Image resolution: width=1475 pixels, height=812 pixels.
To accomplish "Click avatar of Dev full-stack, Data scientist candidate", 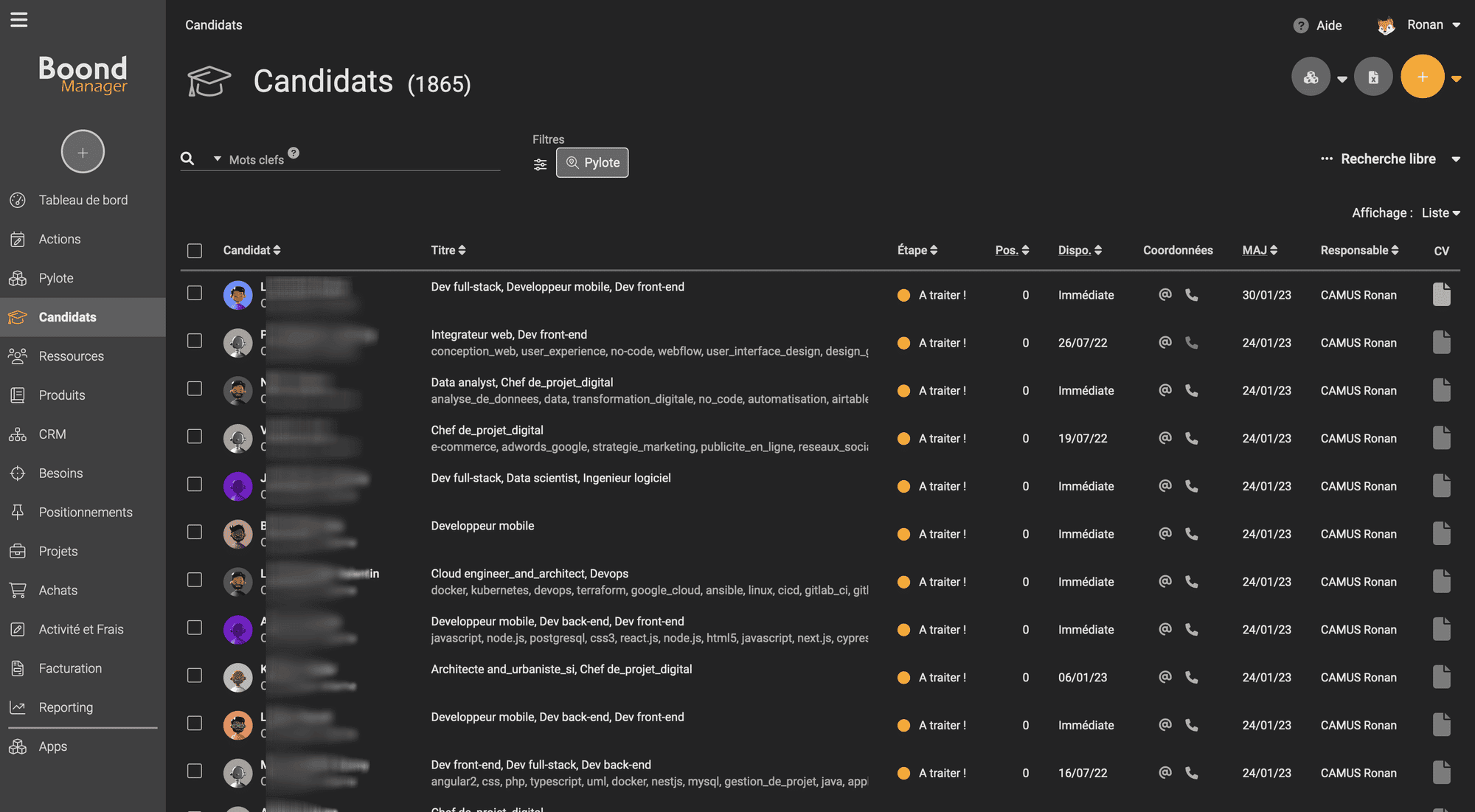I will [x=238, y=486].
